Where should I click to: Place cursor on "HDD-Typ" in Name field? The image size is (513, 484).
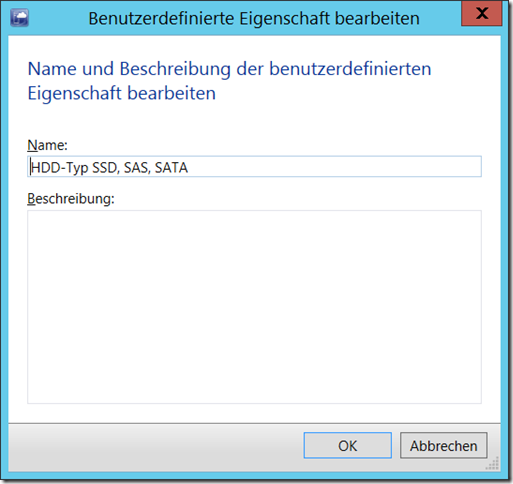59,168
